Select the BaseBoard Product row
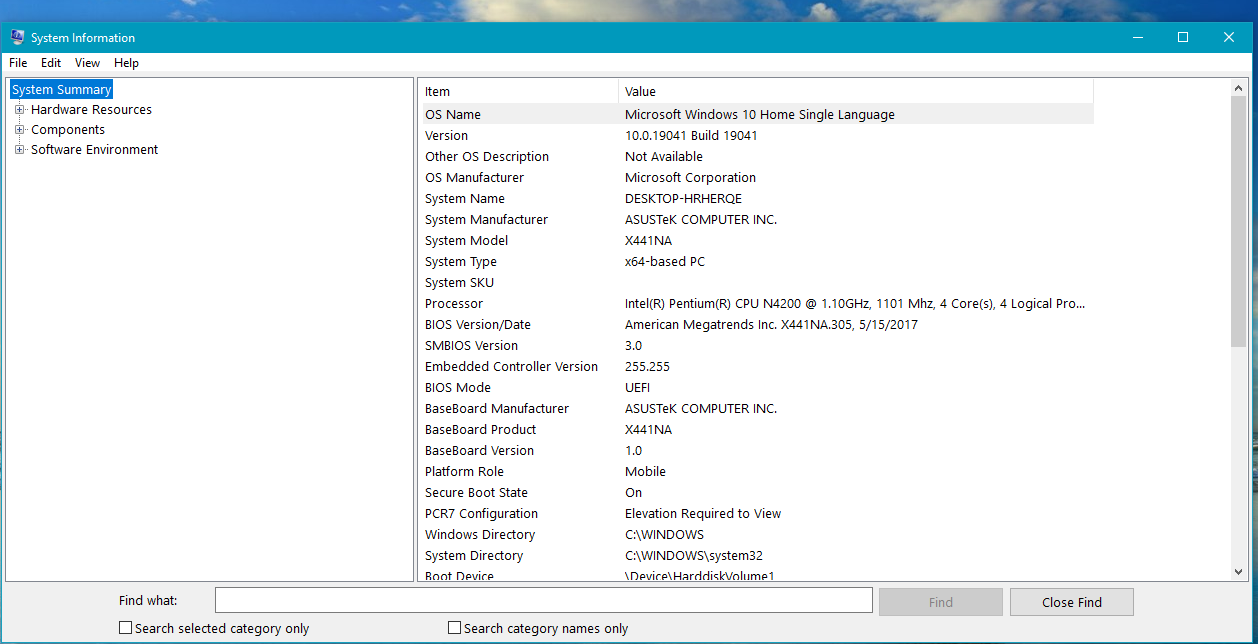 point(757,429)
